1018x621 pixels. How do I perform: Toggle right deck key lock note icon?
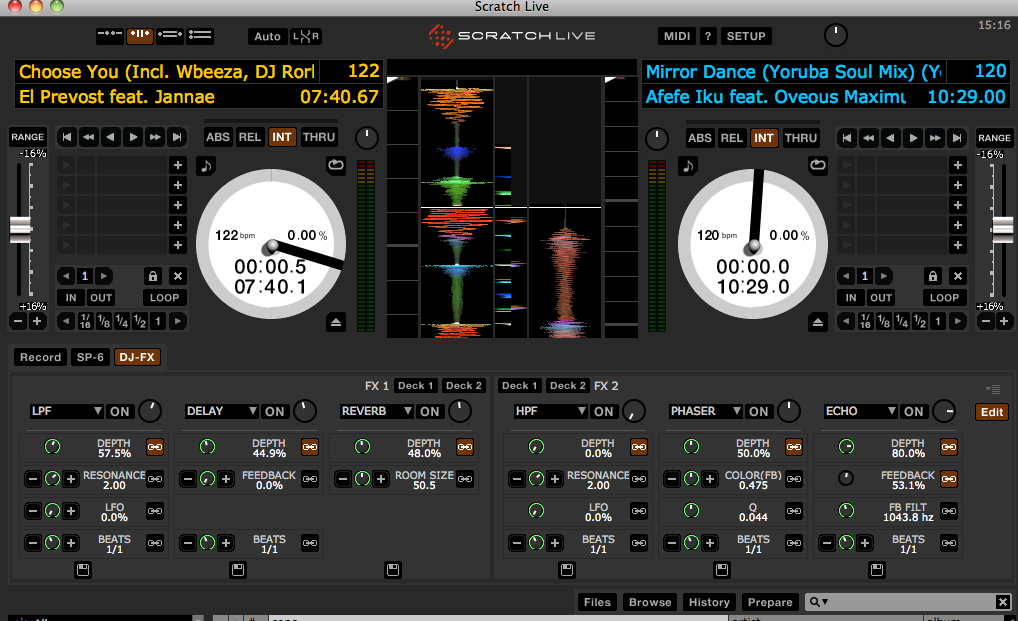pos(688,166)
